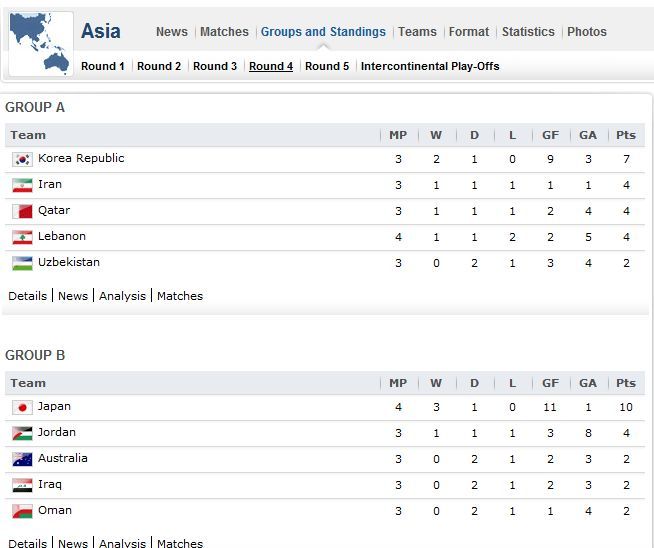Open Group A Matches link
Screen dimensions: 654x548
tap(180, 296)
